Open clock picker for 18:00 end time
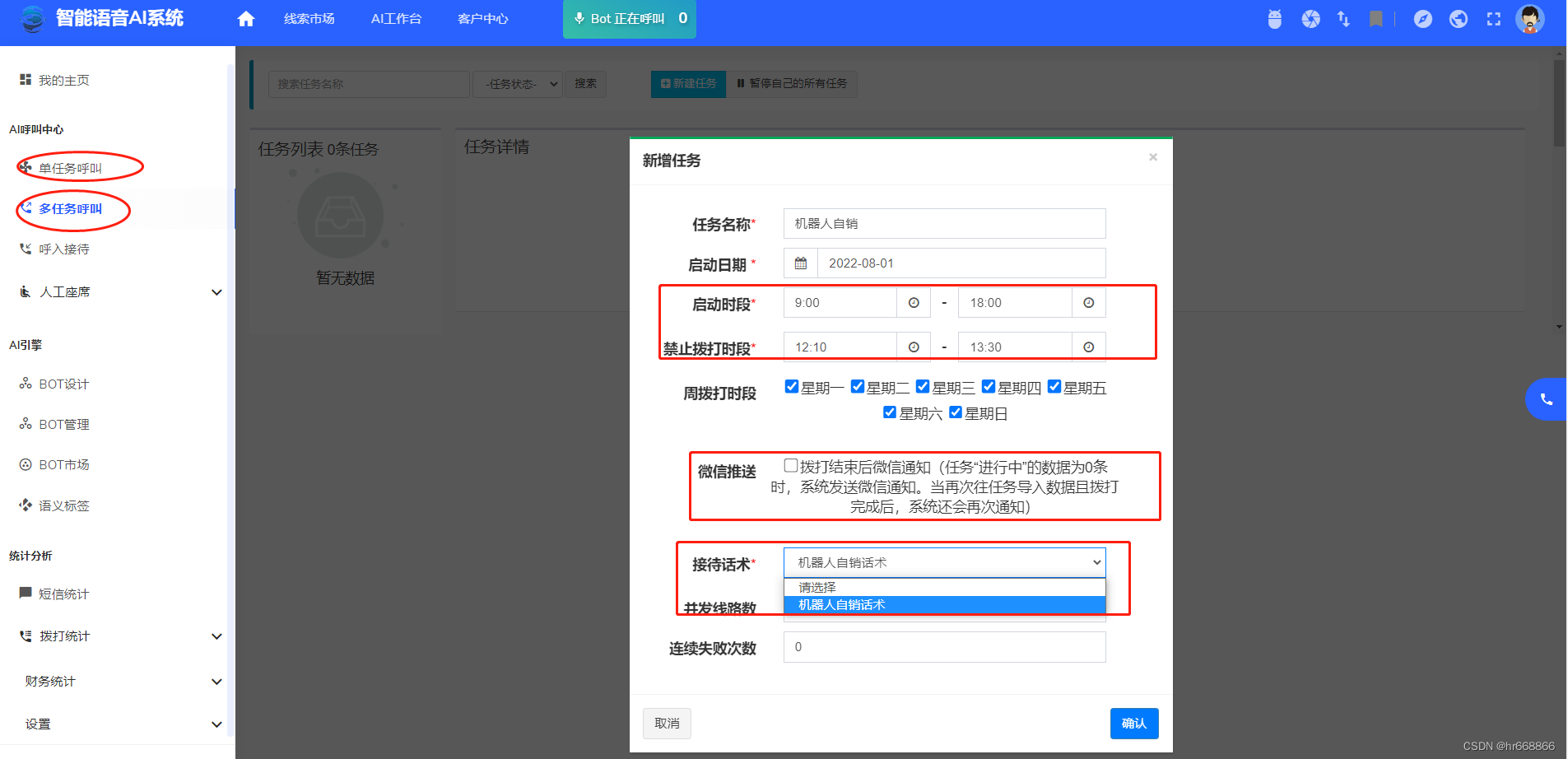Viewport: 1568px width, 759px height. pos(1088,303)
